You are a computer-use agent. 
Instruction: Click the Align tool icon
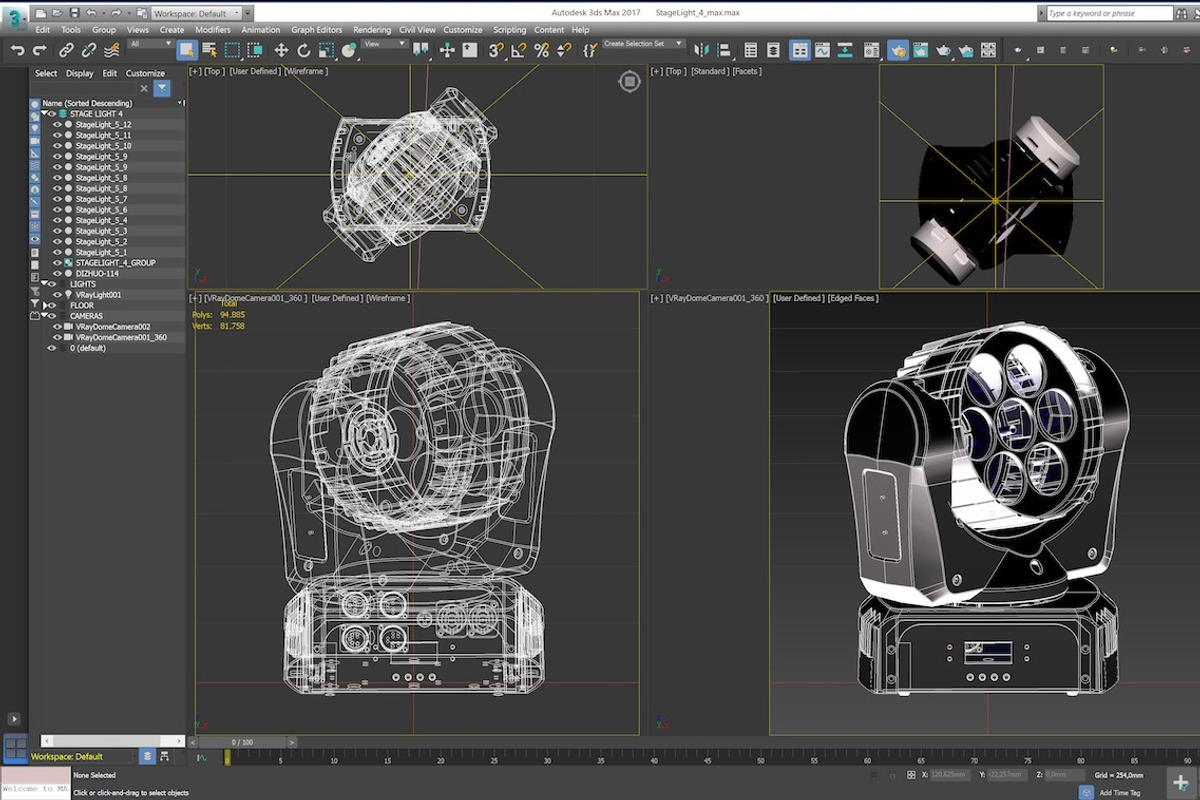(723, 50)
